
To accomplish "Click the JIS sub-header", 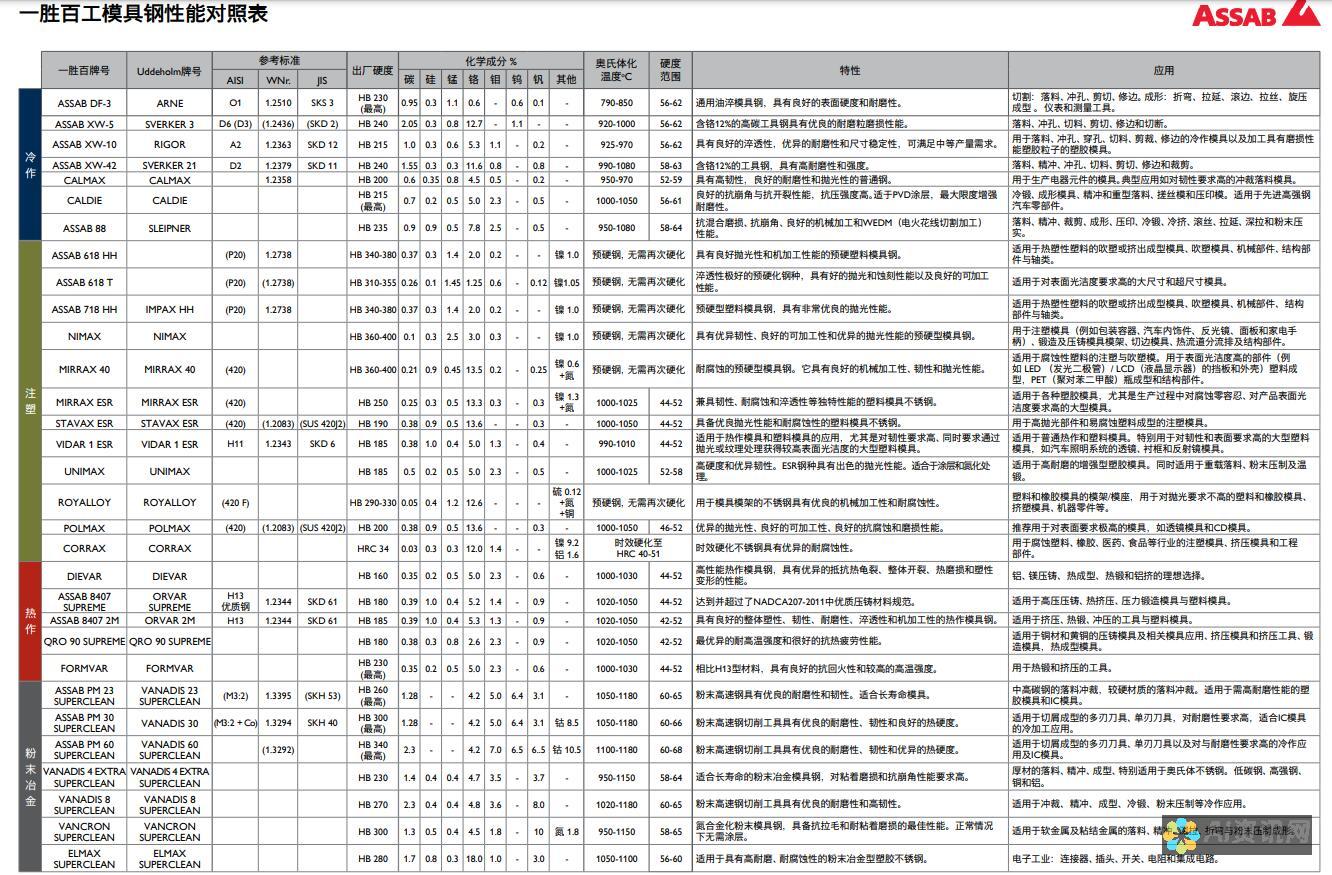I will [321, 79].
